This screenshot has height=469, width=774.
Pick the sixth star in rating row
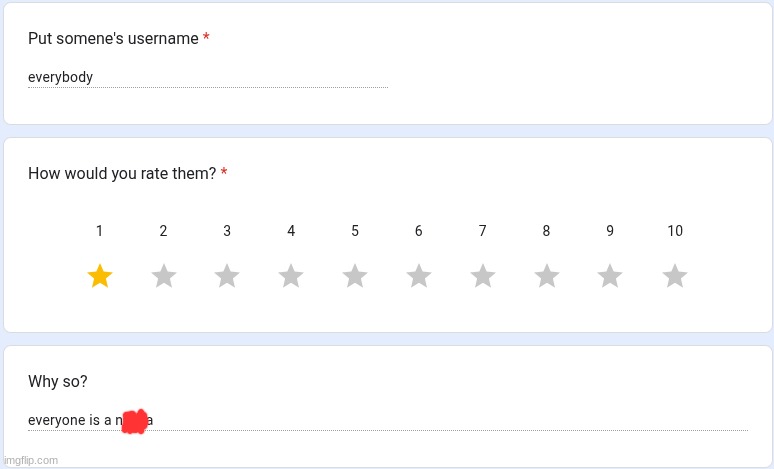(419, 276)
